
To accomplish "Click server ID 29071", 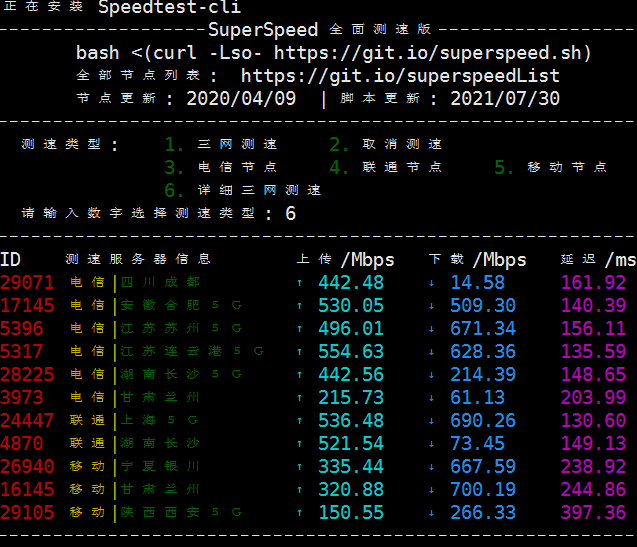I will [x=27, y=282].
